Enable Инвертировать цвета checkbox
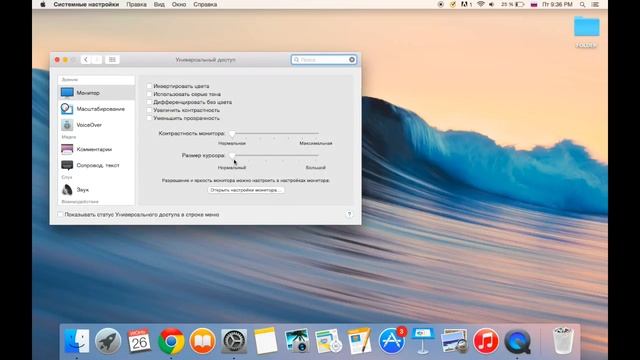The height and width of the screenshot is (360, 640). [149, 86]
